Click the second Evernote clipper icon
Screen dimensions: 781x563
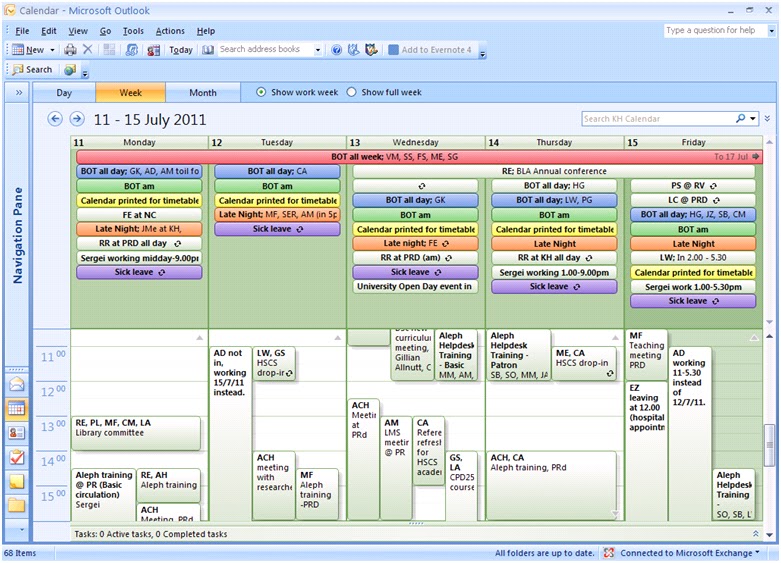[371, 50]
